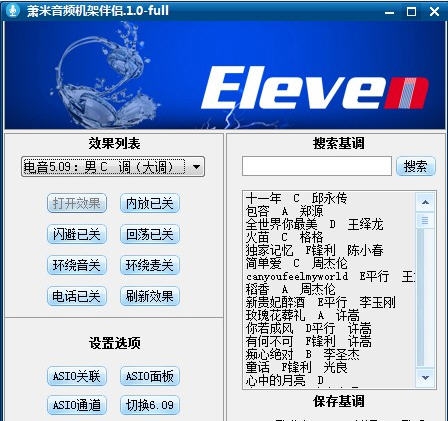
Task: Click the song list scroll up arrow
Action: click(425, 202)
